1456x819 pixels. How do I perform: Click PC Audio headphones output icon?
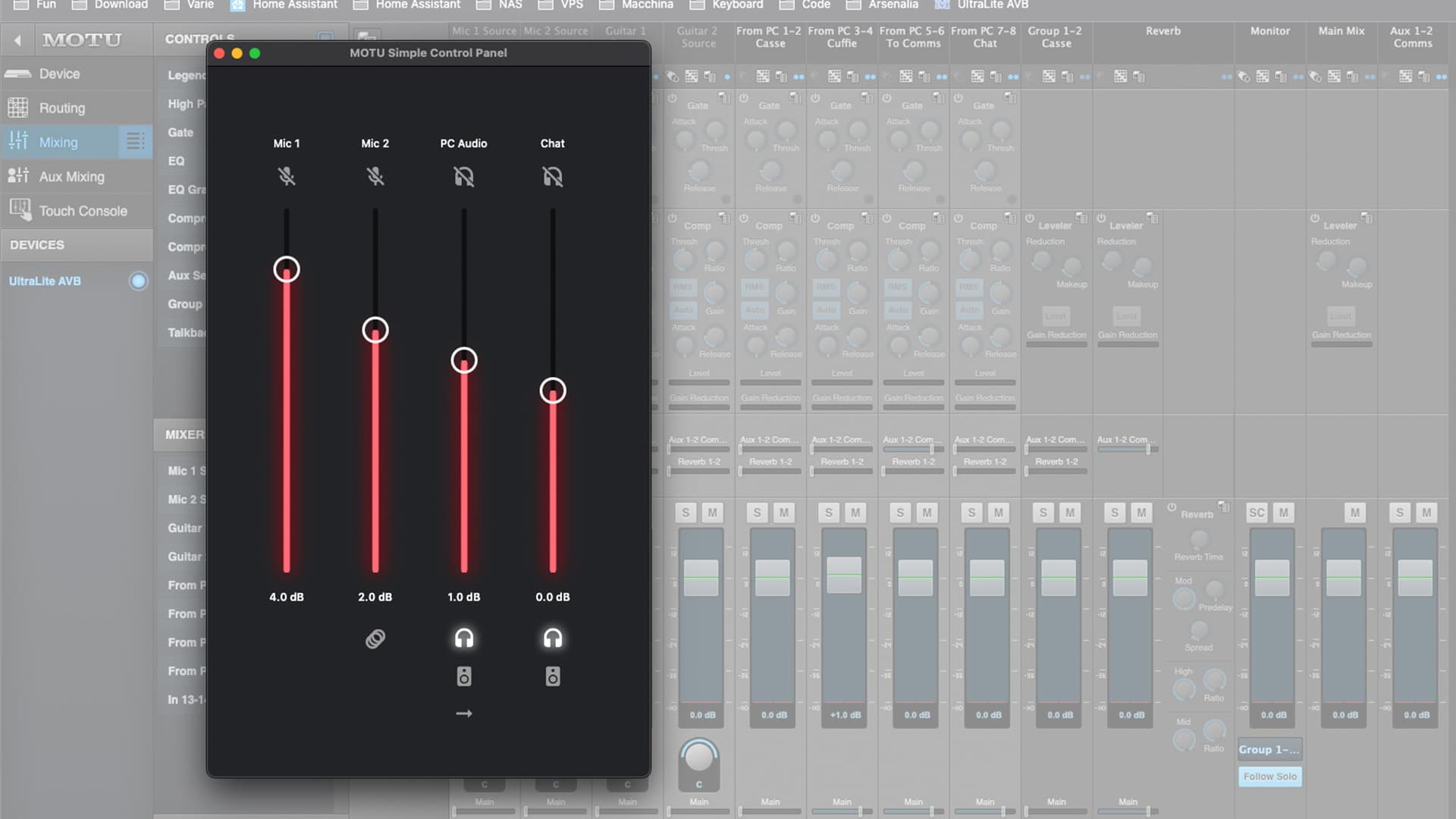point(464,639)
